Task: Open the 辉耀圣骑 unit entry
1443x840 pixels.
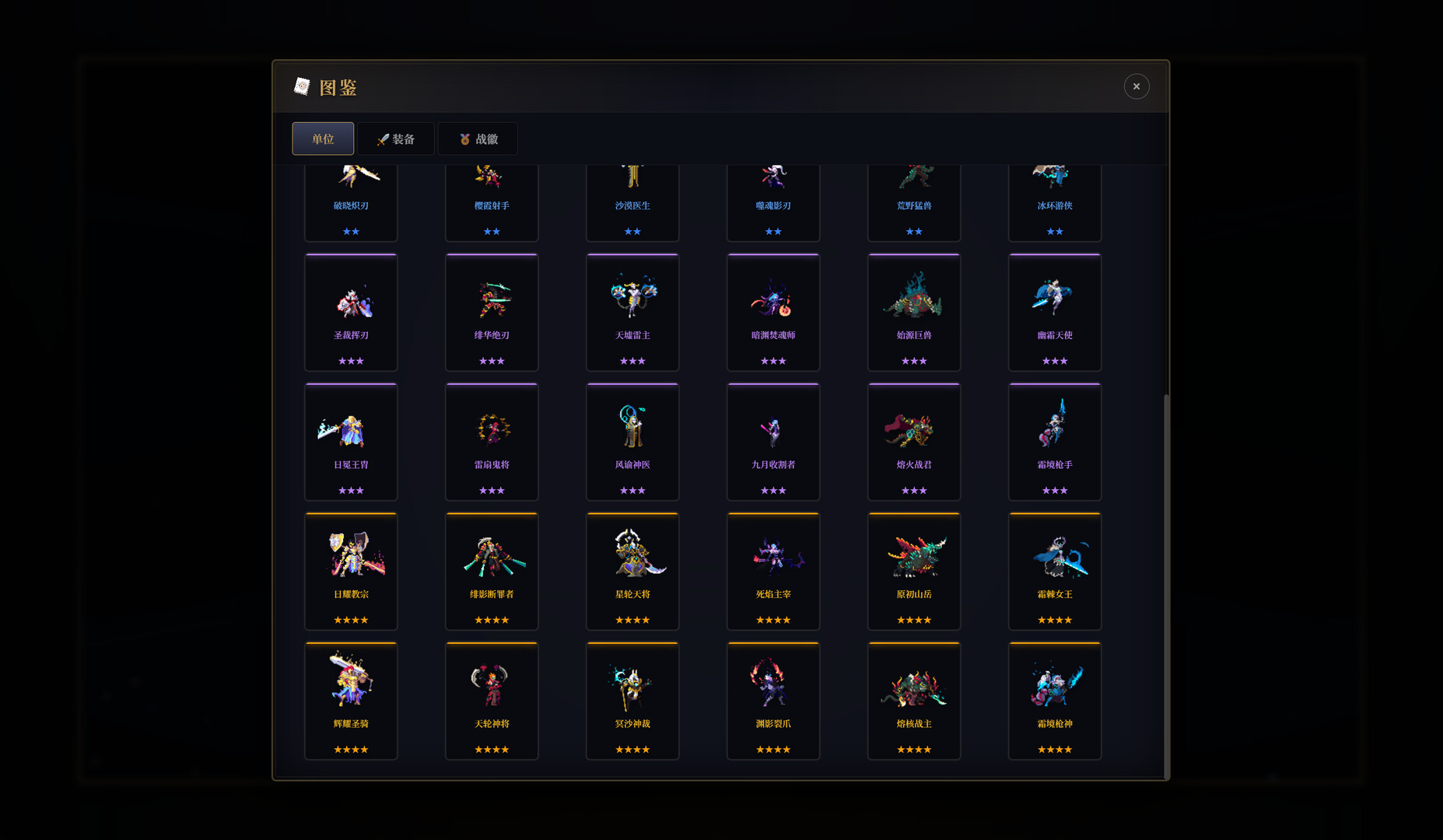Action: [x=351, y=701]
